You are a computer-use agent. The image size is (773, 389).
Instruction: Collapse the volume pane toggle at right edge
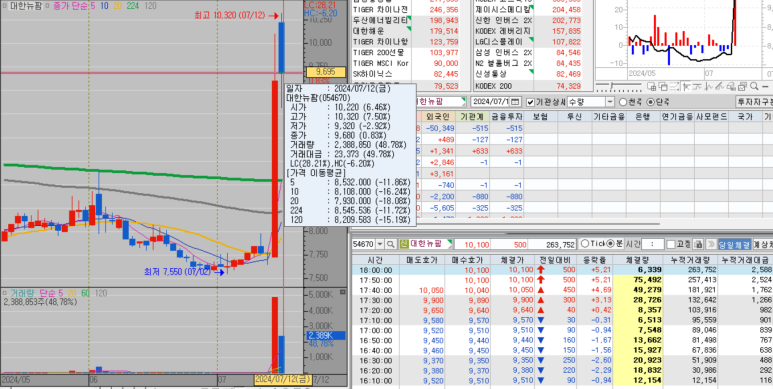(343, 292)
